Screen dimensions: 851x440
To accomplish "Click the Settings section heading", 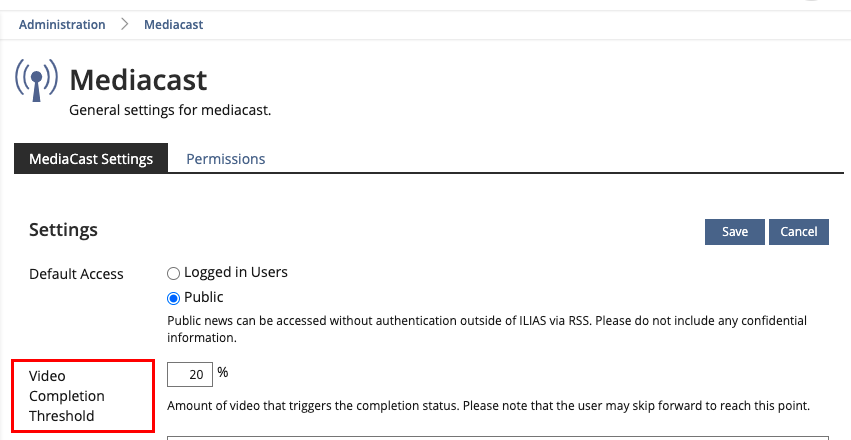I will [x=63, y=230].
